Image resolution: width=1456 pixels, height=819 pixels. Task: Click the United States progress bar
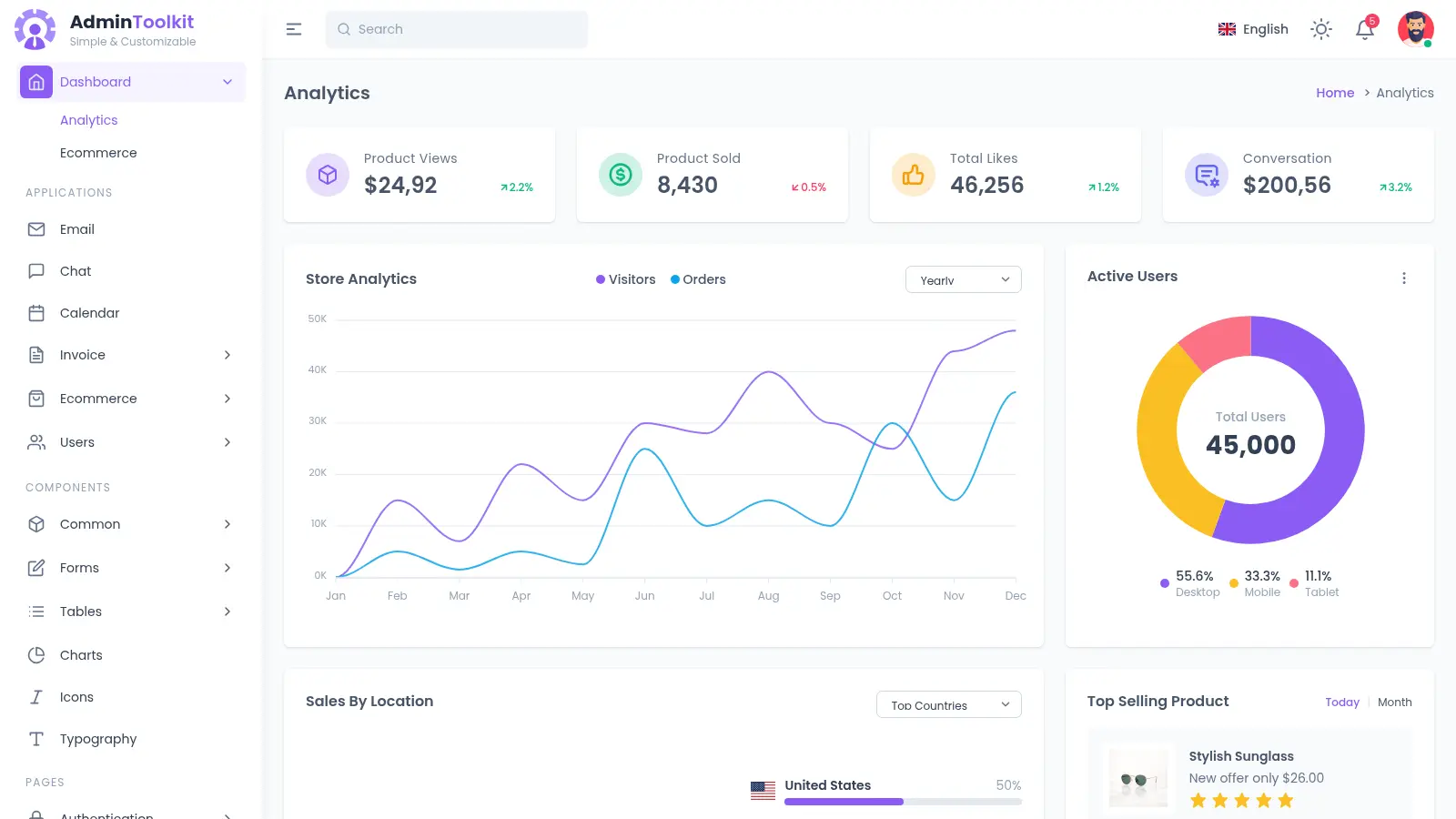[x=903, y=802]
